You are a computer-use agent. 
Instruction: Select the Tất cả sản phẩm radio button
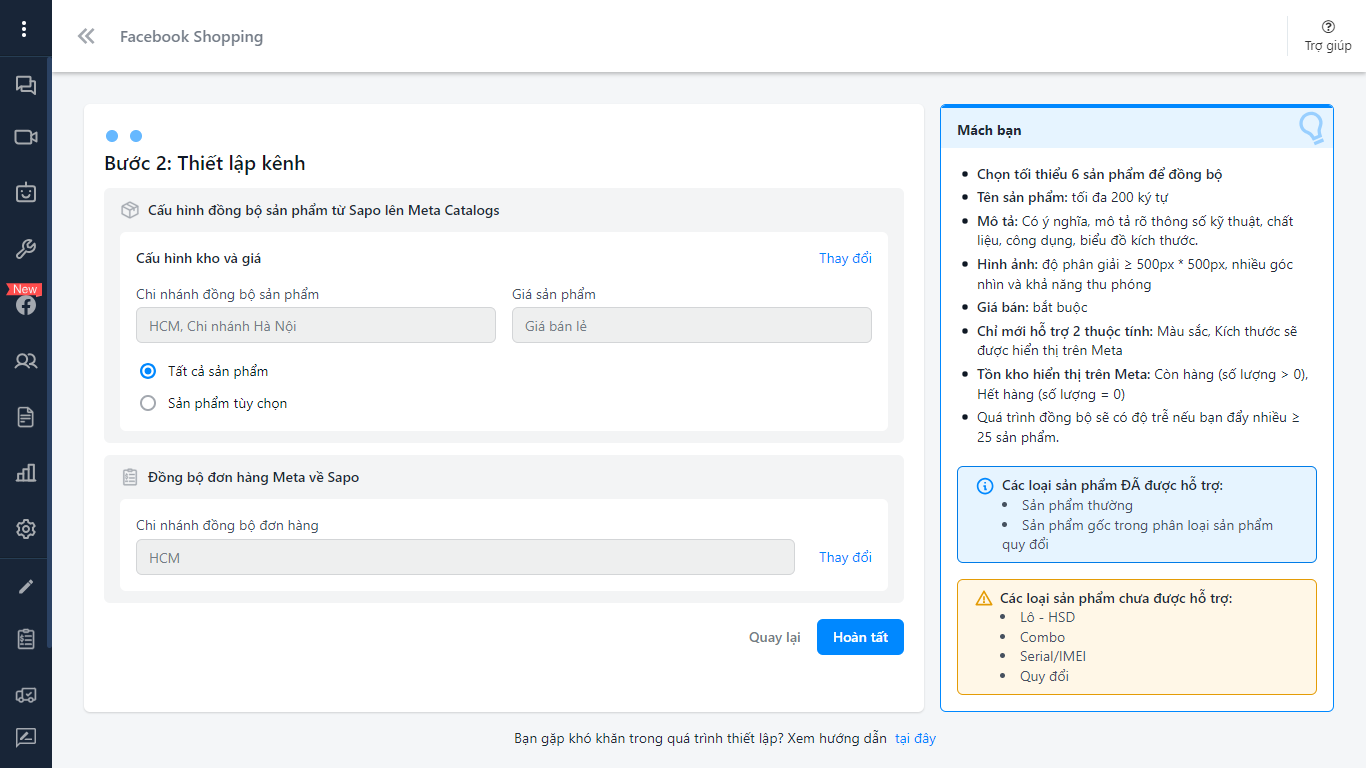(x=148, y=371)
